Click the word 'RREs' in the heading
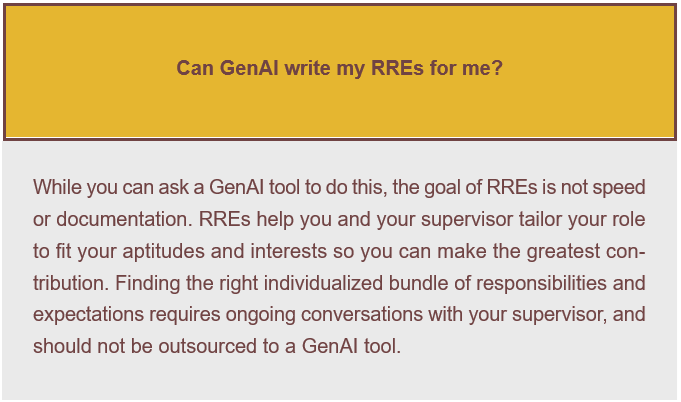Viewport: 681px width, 402px height. point(397,68)
